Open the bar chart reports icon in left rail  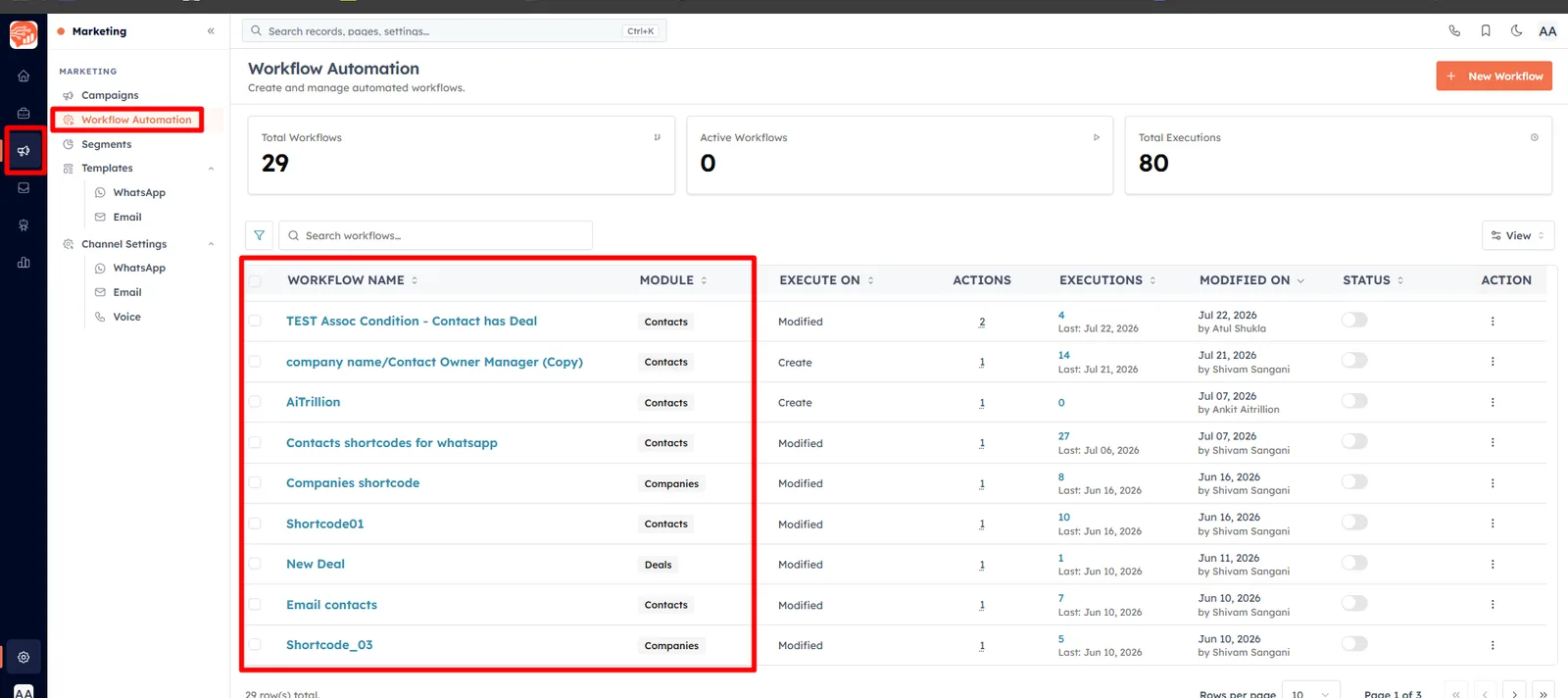(24, 263)
